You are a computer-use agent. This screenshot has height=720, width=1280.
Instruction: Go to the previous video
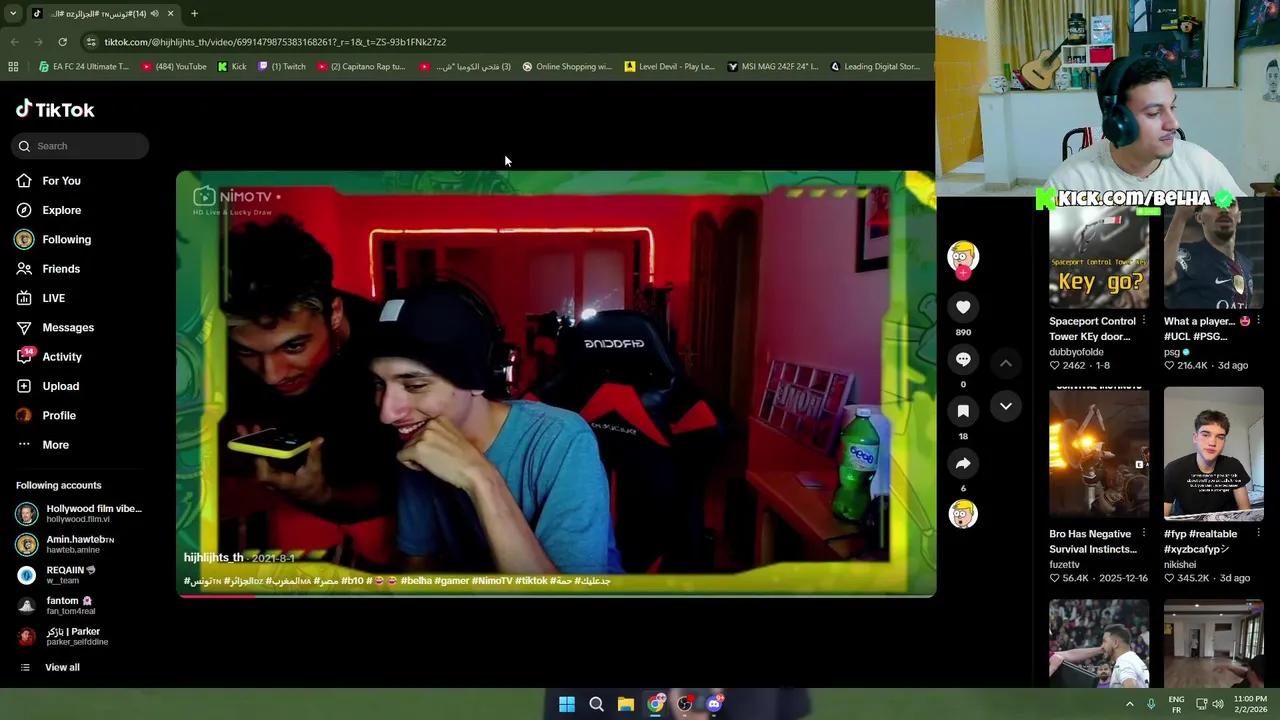(x=1006, y=363)
